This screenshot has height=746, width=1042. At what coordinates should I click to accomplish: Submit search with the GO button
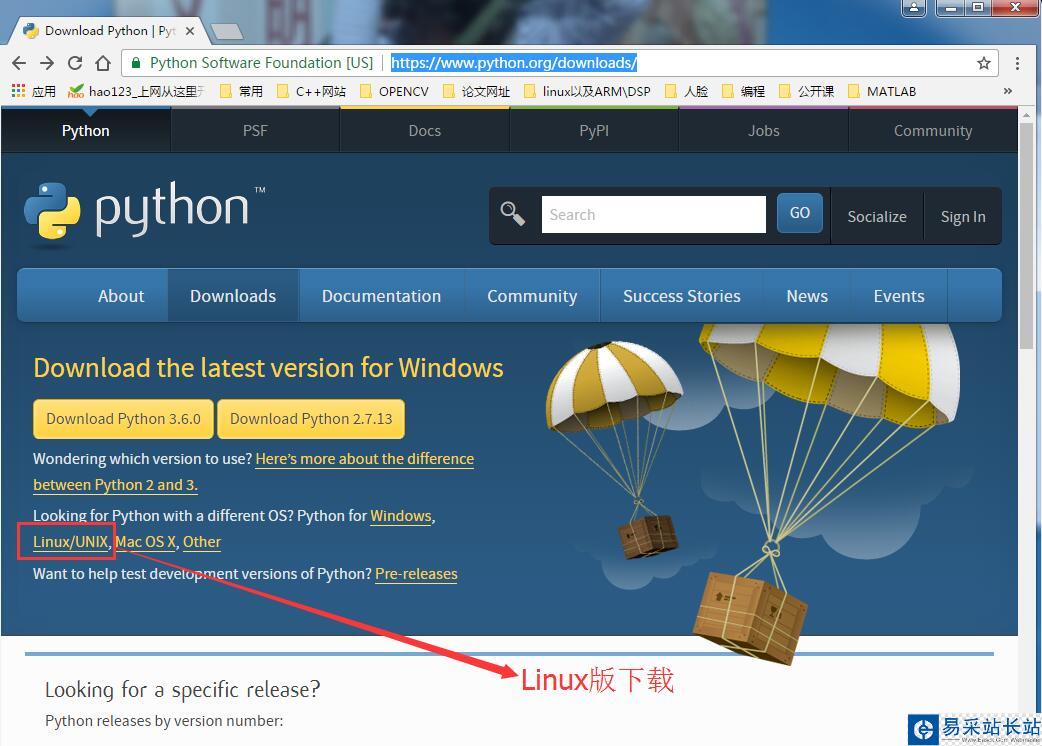coord(799,213)
